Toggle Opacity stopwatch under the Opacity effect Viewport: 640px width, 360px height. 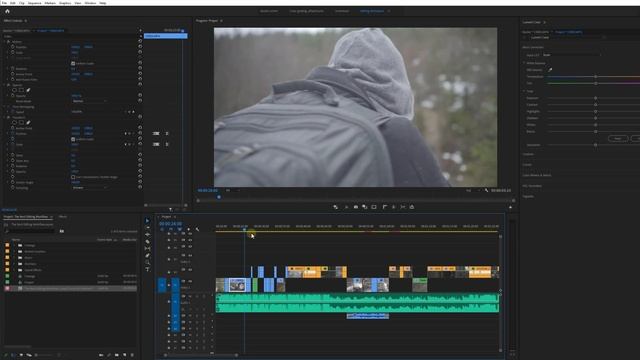[x=13, y=96]
